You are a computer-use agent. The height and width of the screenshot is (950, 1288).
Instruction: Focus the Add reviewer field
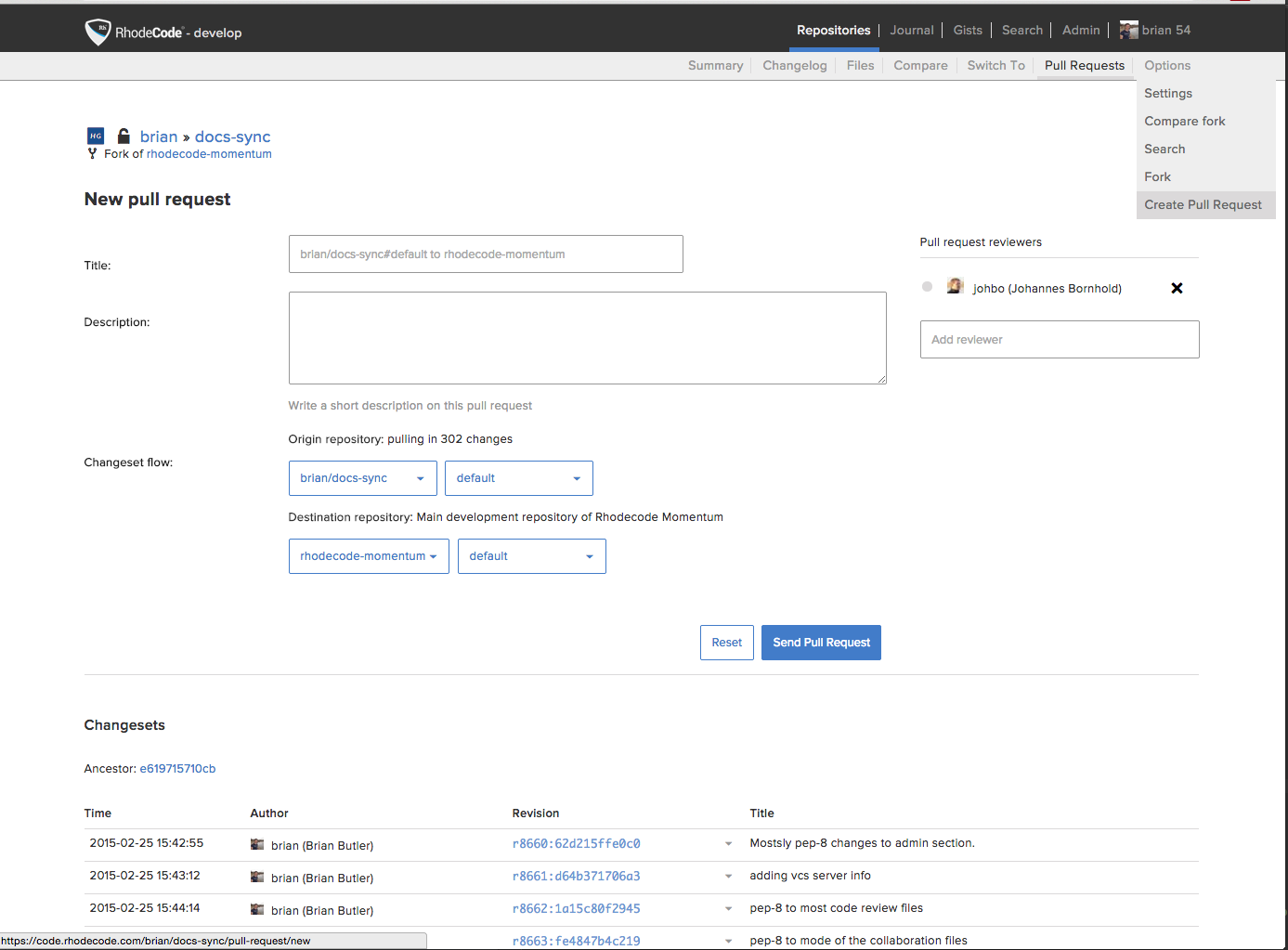click(x=1059, y=340)
